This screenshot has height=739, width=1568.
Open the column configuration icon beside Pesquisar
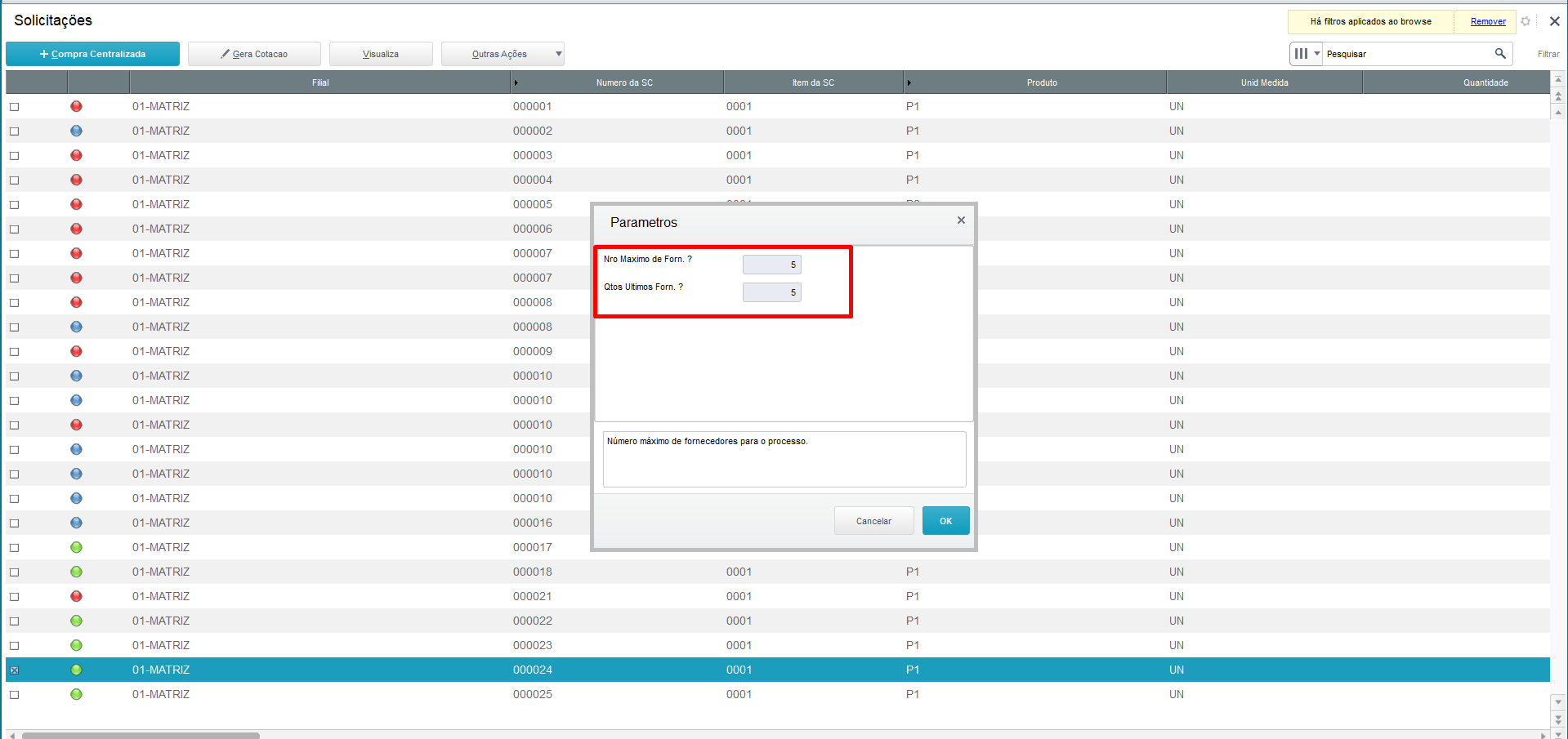1301,53
